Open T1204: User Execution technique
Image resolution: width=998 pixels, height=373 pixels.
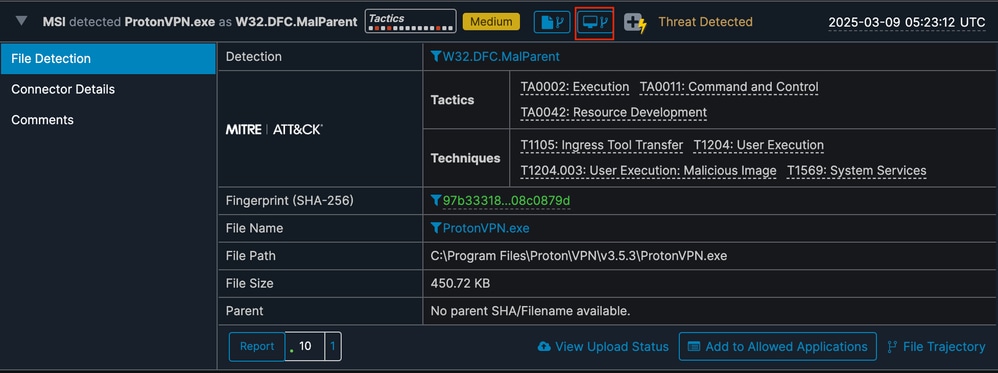pyautogui.click(x=759, y=145)
